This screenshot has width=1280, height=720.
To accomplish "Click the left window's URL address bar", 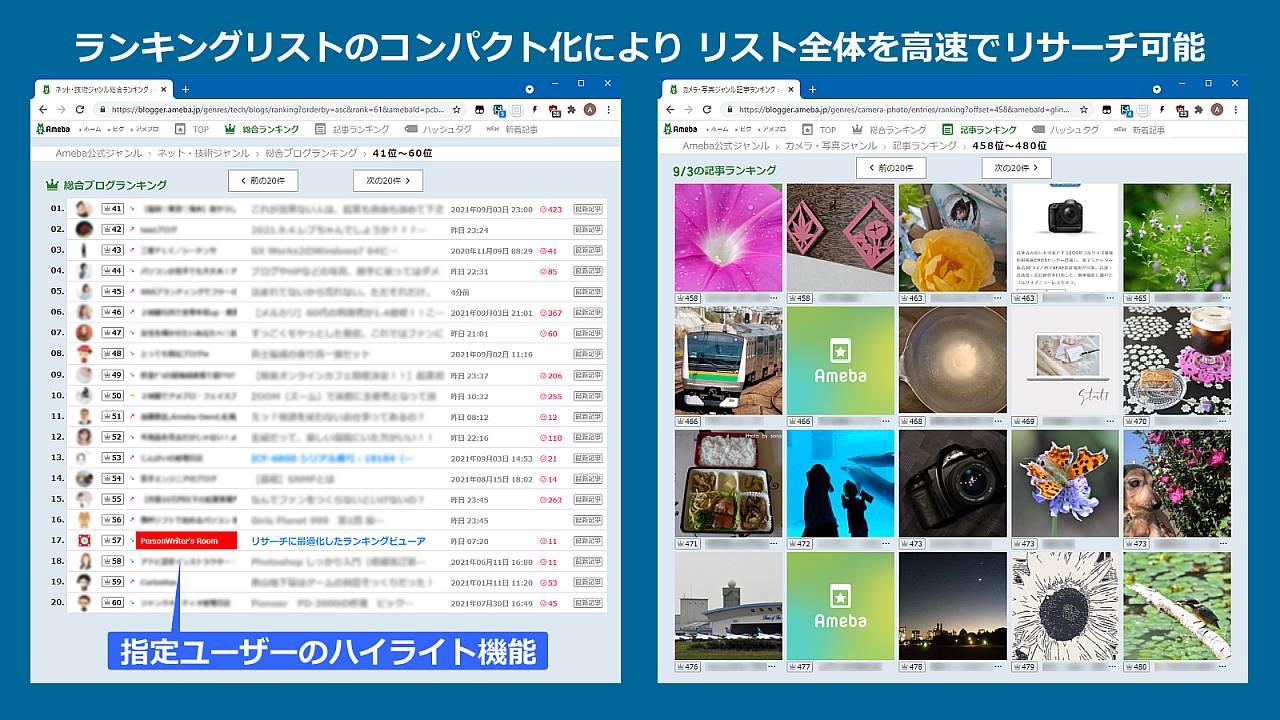I will pyautogui.click(x=280, y=109).
